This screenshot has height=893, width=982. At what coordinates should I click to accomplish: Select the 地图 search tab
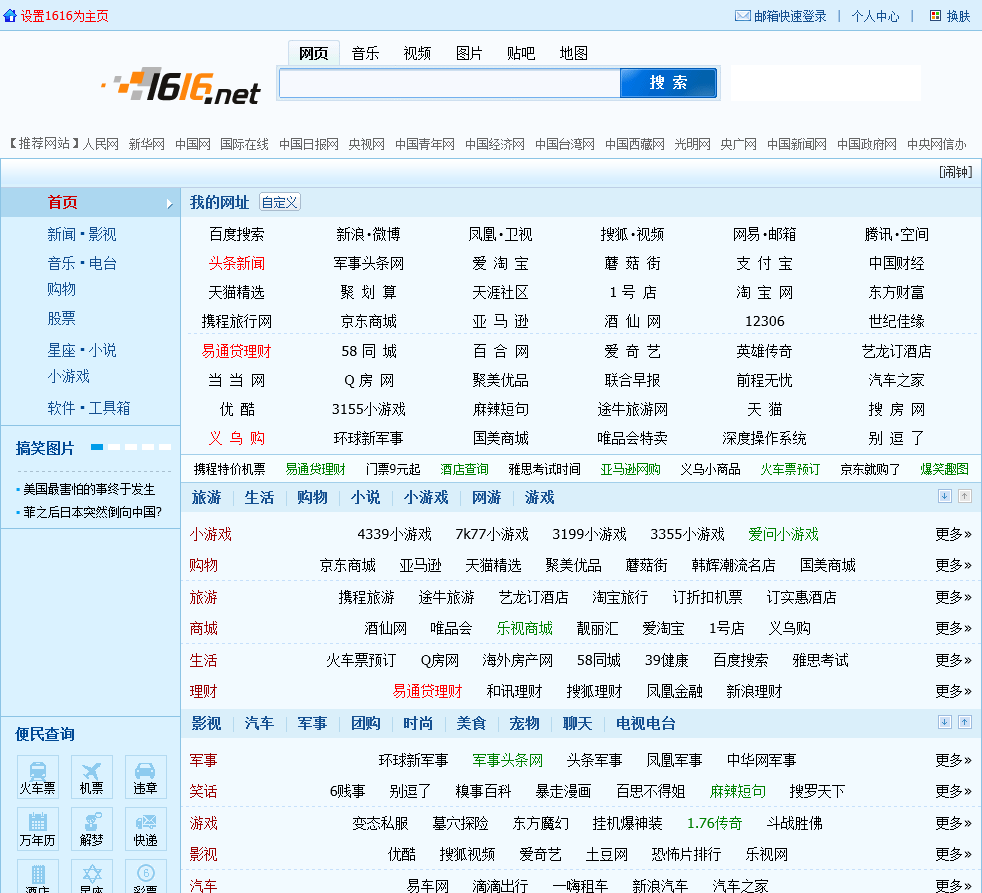(573, 53)
